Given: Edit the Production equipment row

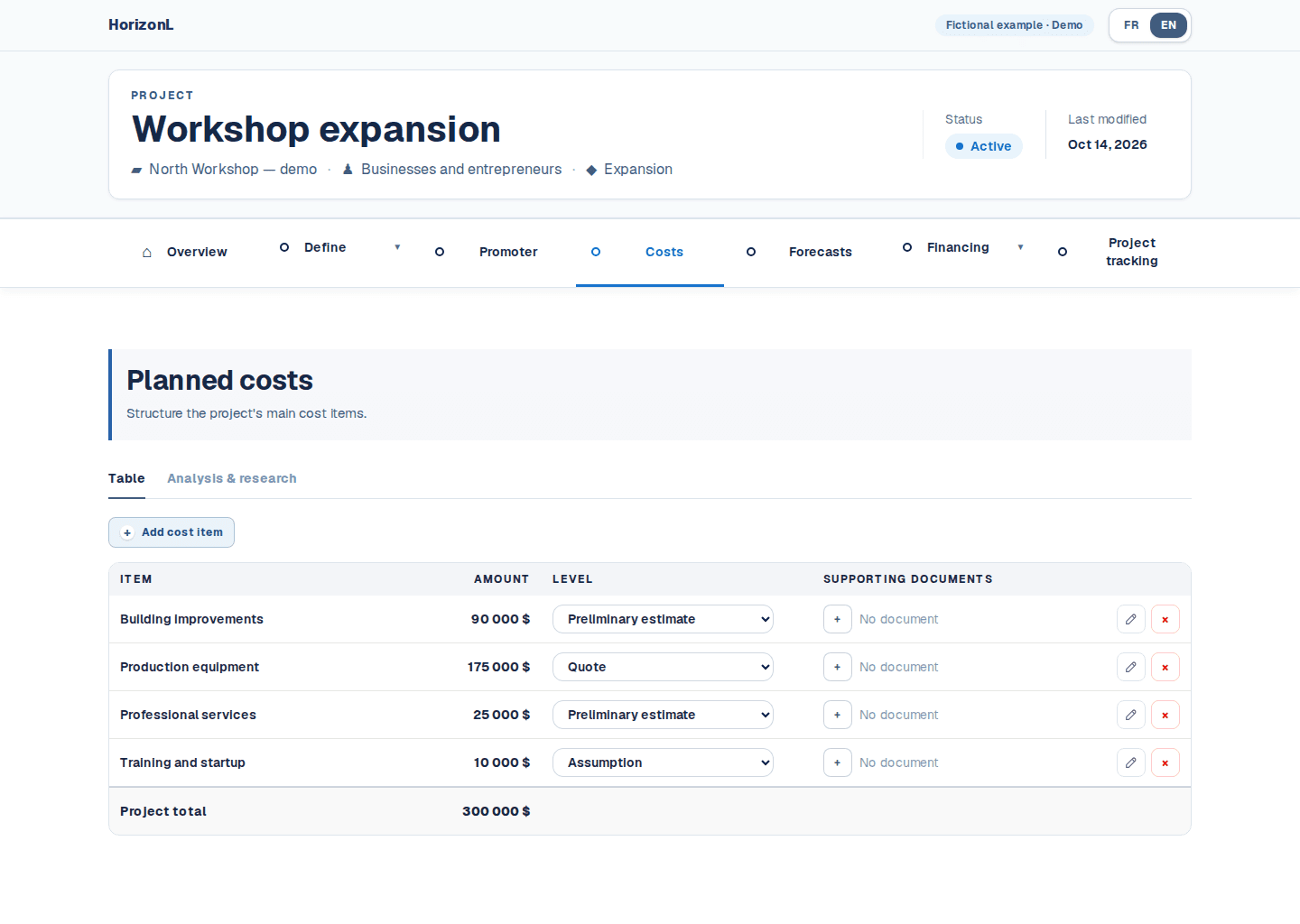Looking at the screenshot, I should click(x=1131, y=667).
